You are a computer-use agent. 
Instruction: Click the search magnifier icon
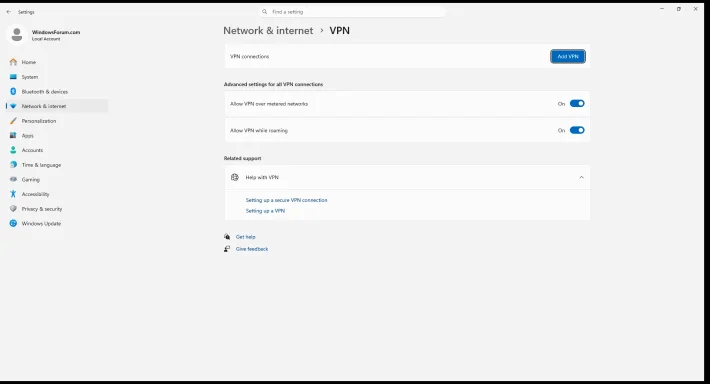tap(264, 12)
